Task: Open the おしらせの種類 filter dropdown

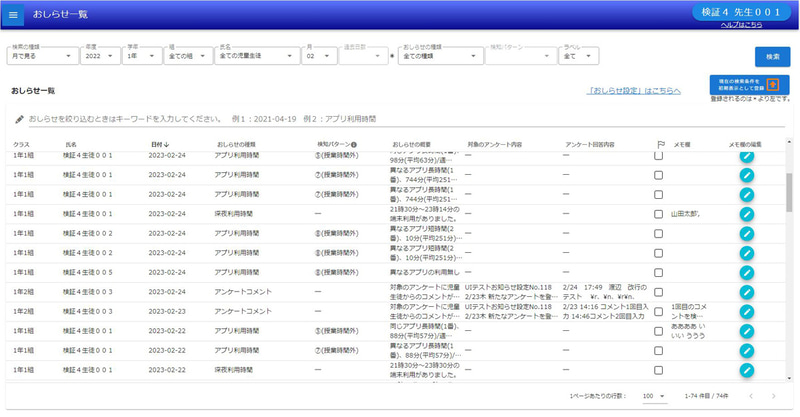Action: (x=440, y=56)
